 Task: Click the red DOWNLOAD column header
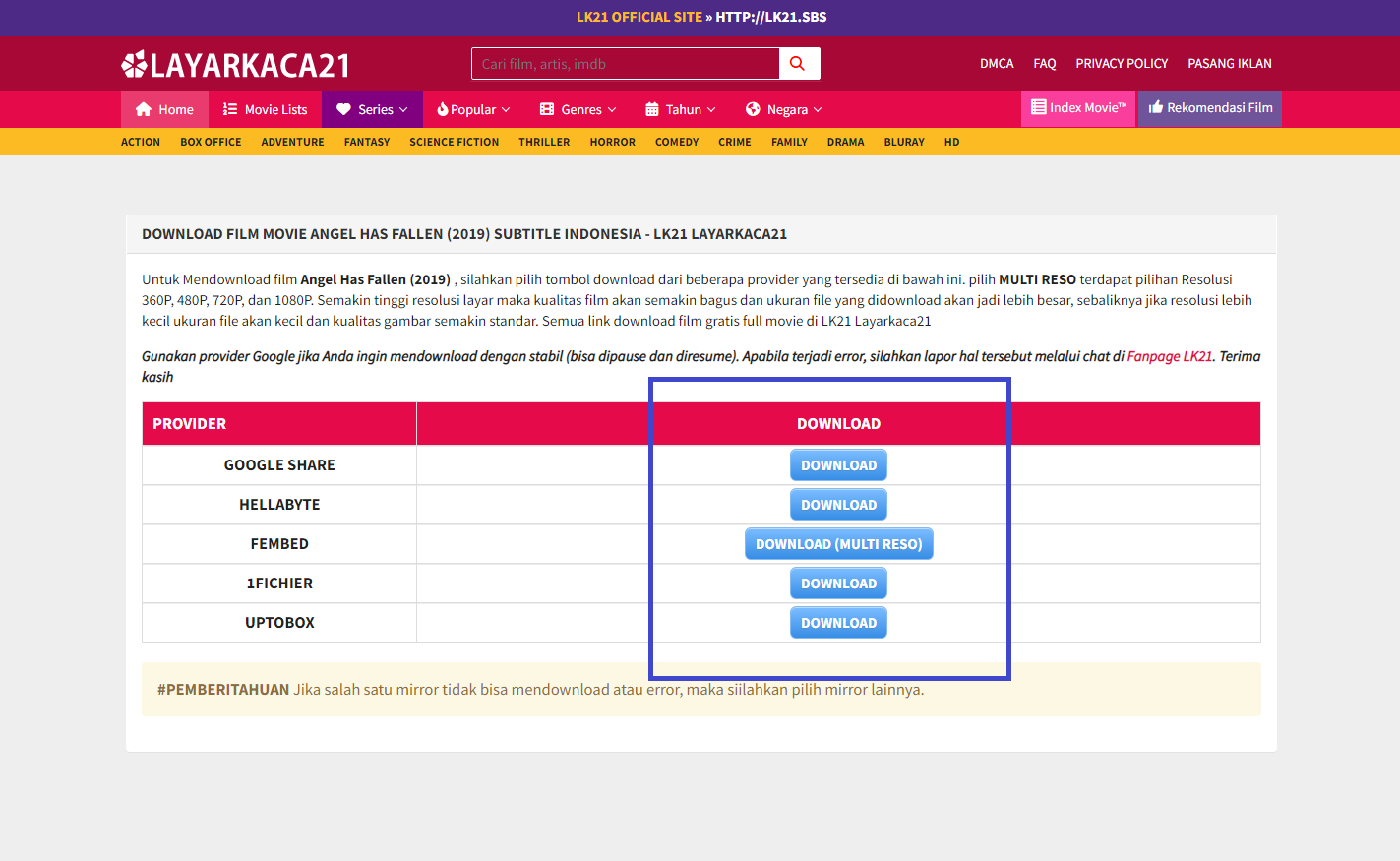coord(838,424)
